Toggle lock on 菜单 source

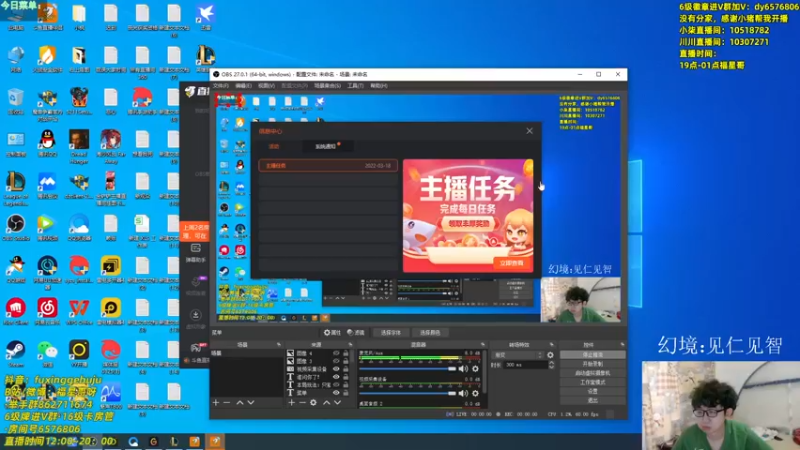[346, 393]
